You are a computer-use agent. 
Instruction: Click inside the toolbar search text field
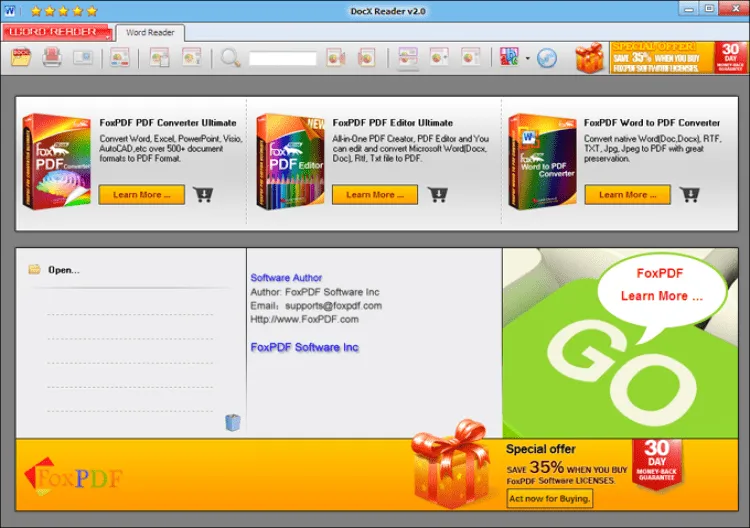point(283,58)
